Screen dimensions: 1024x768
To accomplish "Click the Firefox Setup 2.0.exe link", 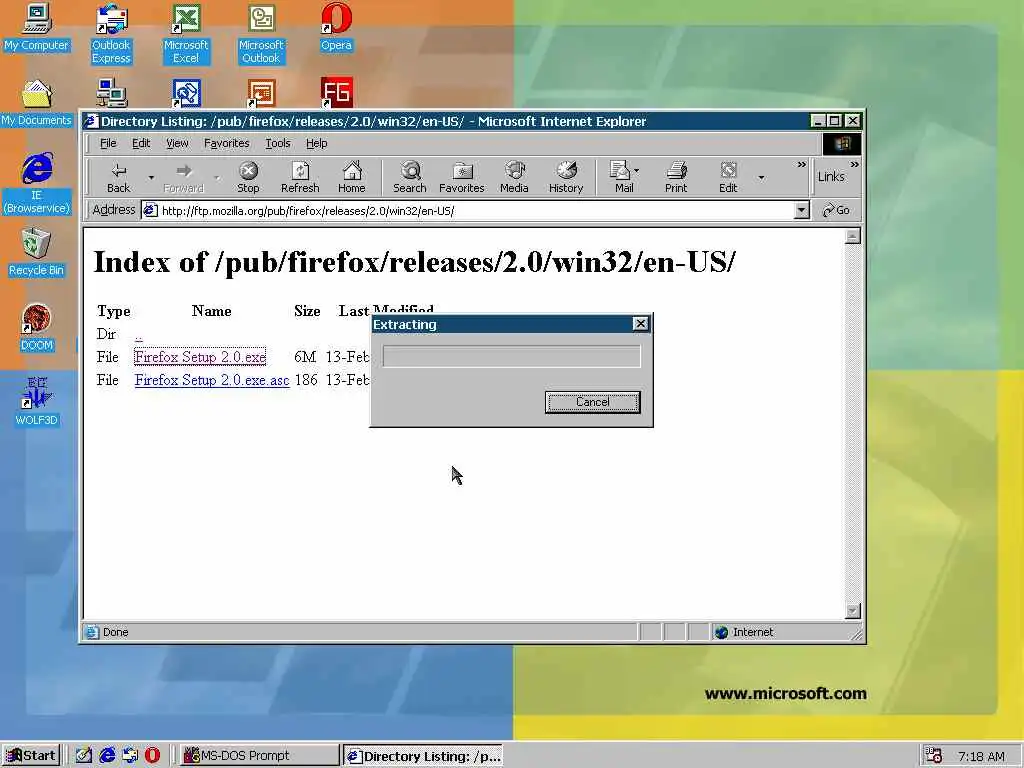I will tap(200, 357).
